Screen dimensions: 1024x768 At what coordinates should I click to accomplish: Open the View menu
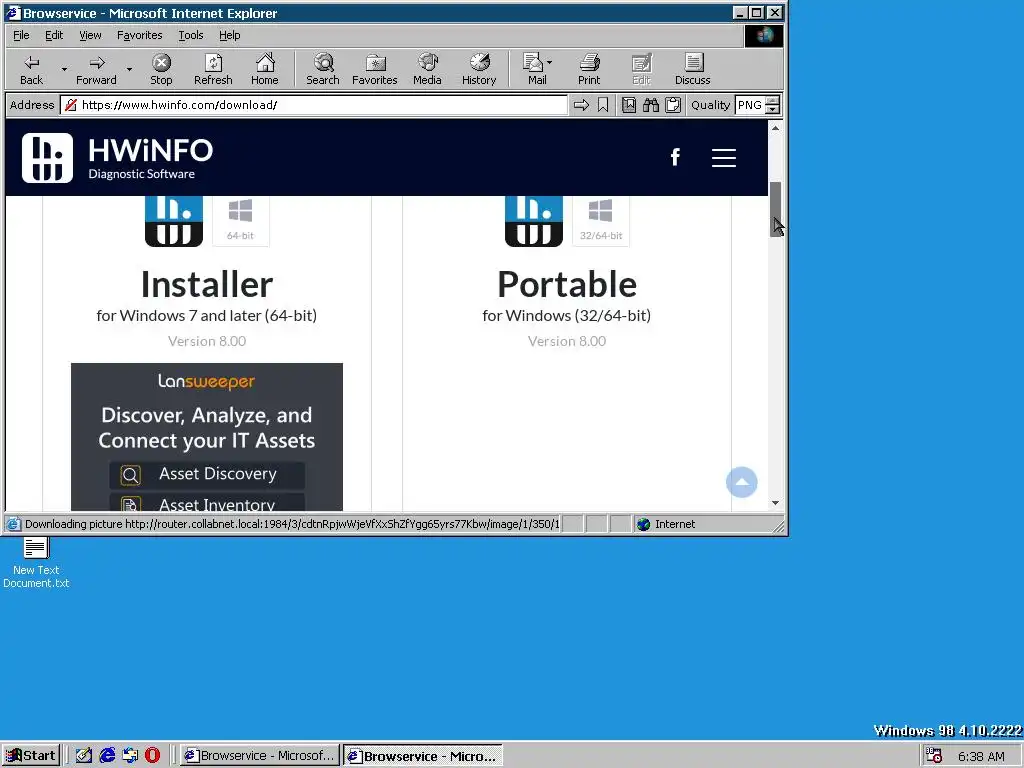pyautogui.click(x=90, y=35)
